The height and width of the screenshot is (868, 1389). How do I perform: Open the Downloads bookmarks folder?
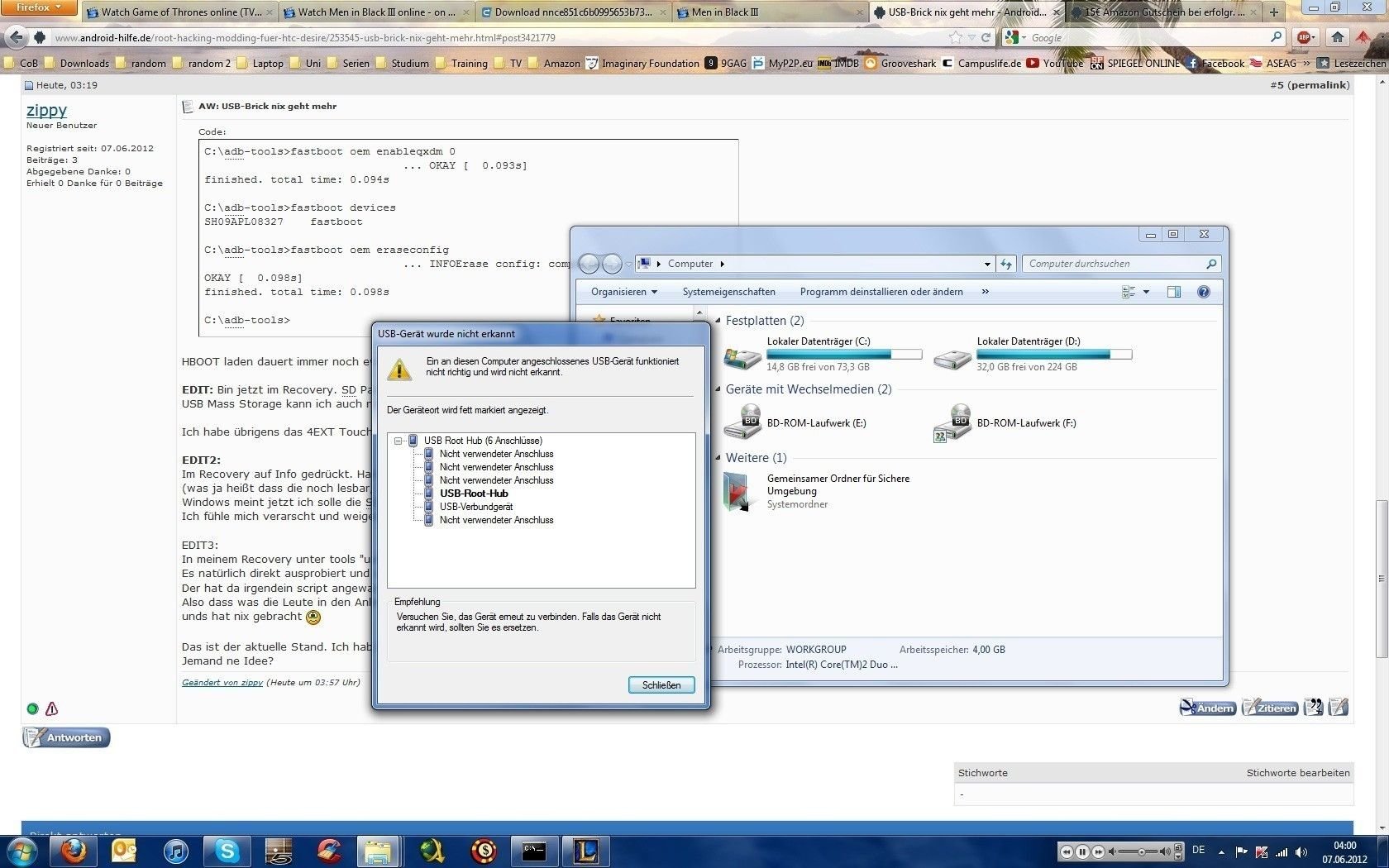(77, 63)
